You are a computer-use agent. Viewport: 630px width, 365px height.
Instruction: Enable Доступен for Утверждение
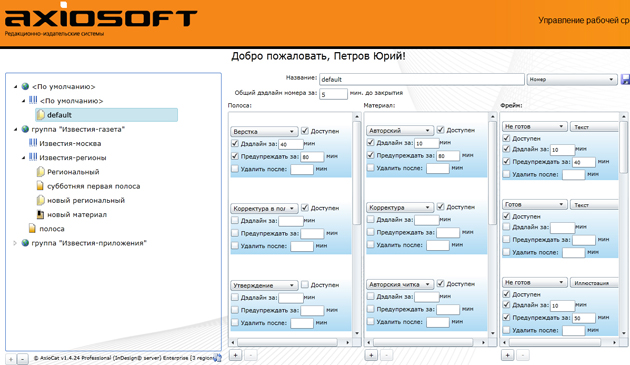coord(305,285)
